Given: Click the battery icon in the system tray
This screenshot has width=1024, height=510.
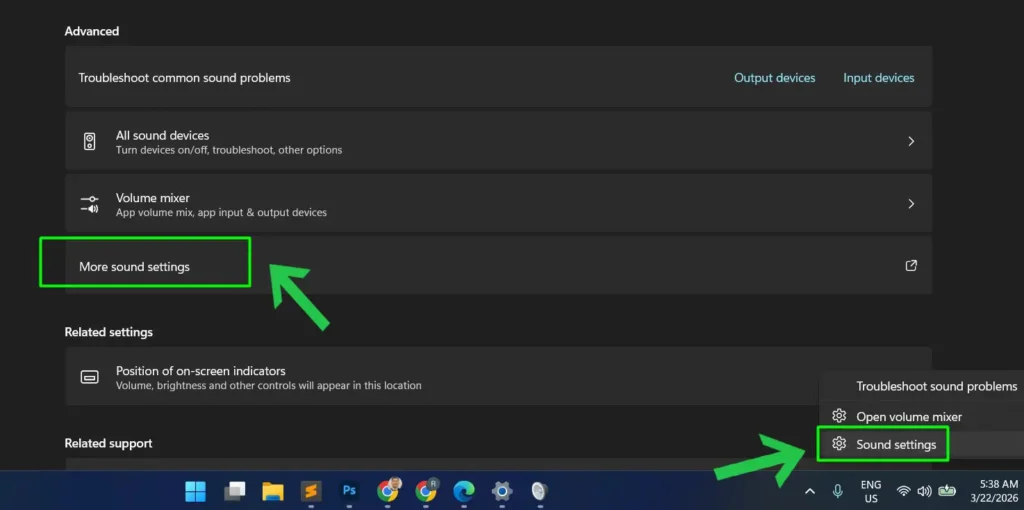Looking at the screenshot, I should 947,490.
